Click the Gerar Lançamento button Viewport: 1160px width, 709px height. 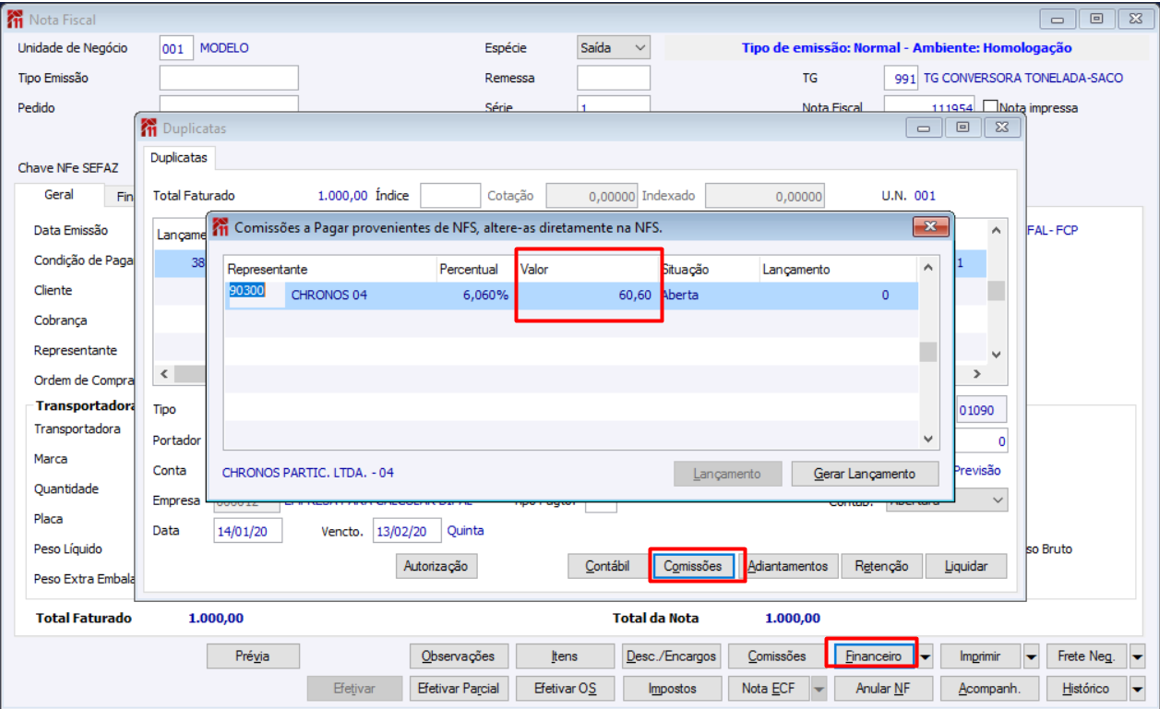(x=864, y=474)
